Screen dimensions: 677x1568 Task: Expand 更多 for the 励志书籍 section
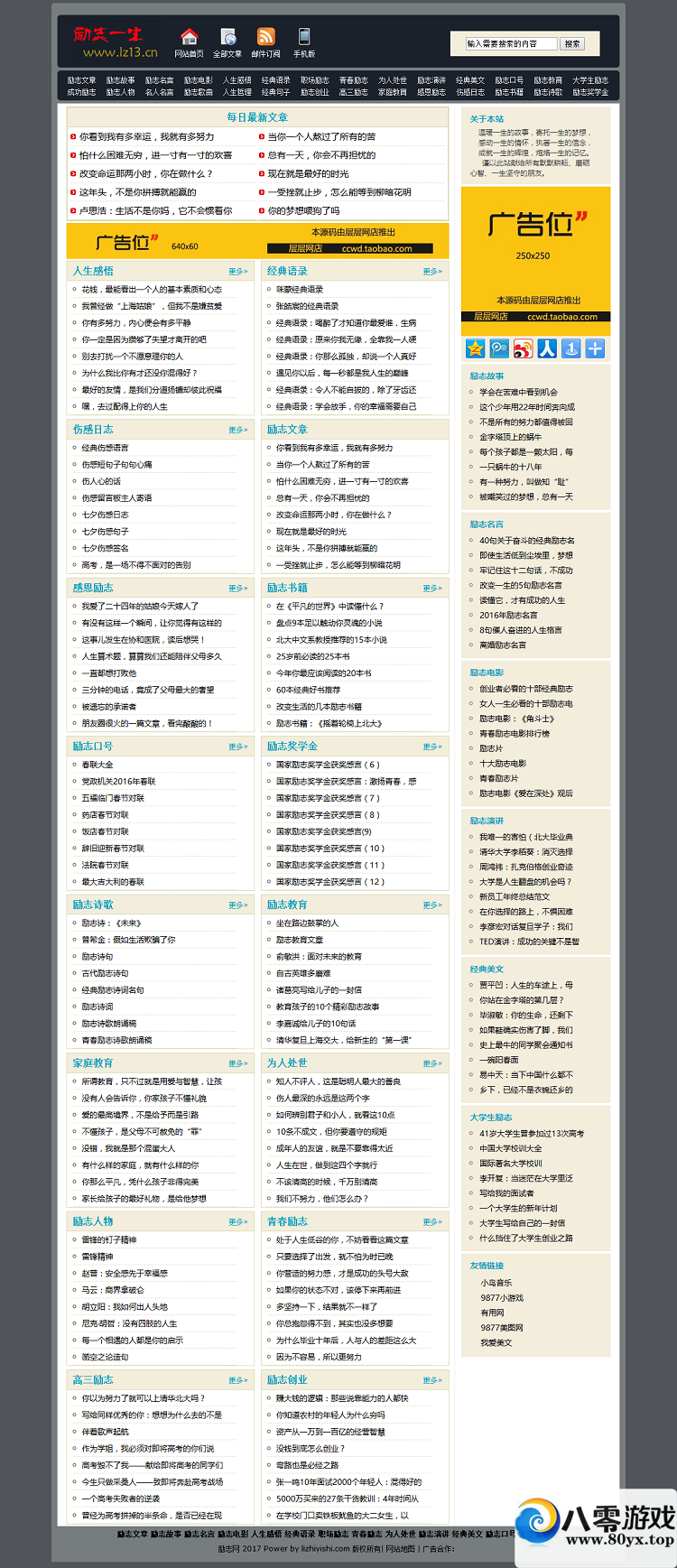432,589
